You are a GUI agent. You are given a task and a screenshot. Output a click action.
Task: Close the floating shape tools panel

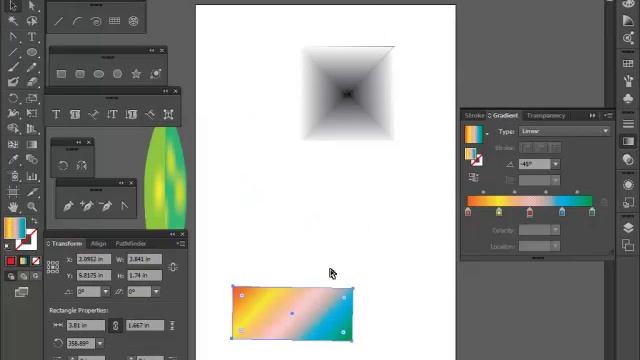(x=162, y=50)
